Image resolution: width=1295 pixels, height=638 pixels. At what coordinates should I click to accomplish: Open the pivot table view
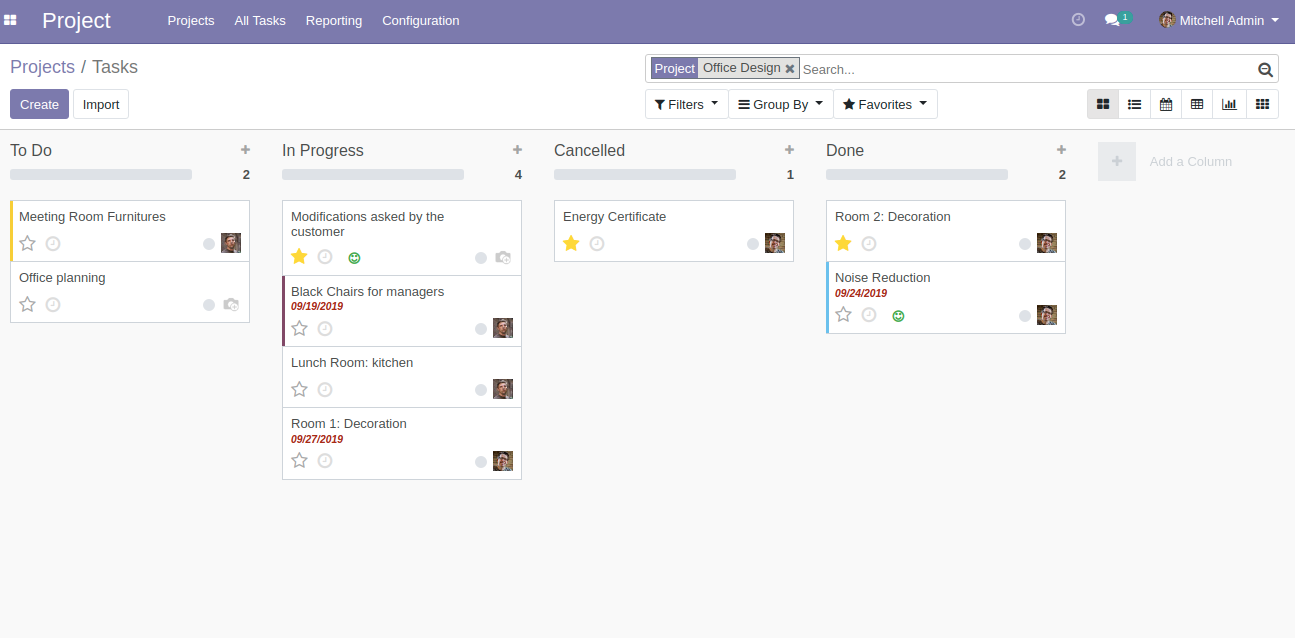click(1196, 104)
